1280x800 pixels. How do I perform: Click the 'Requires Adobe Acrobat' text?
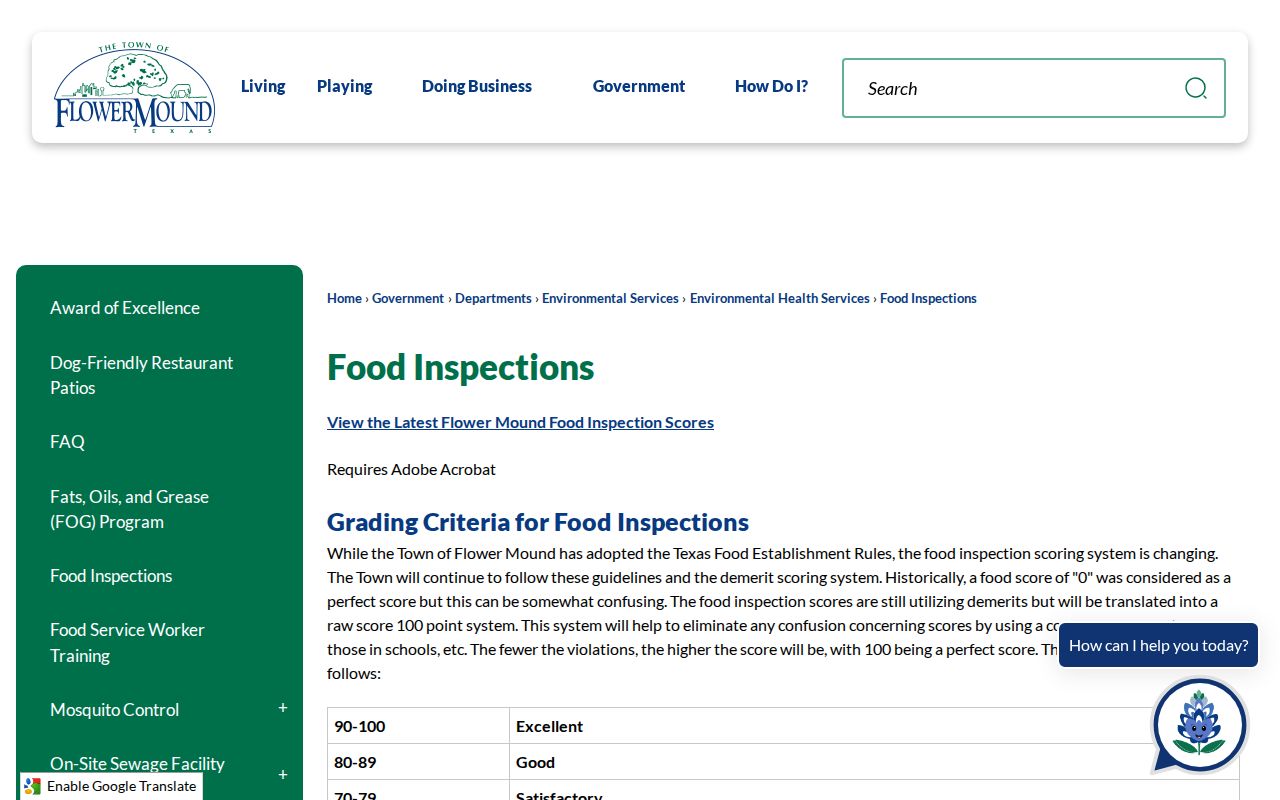[x=411, y=469]
